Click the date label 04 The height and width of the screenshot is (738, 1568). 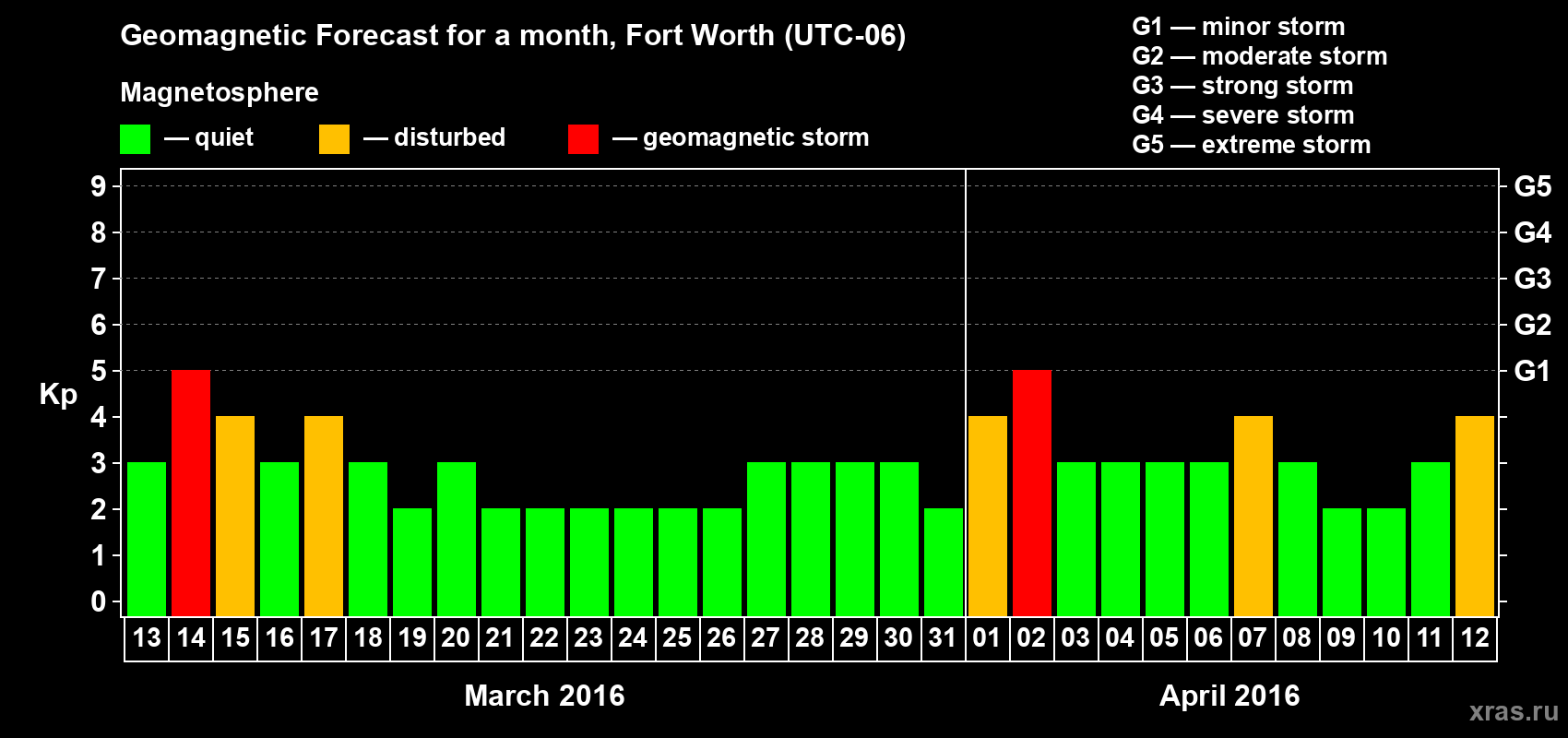[1120, 637]
